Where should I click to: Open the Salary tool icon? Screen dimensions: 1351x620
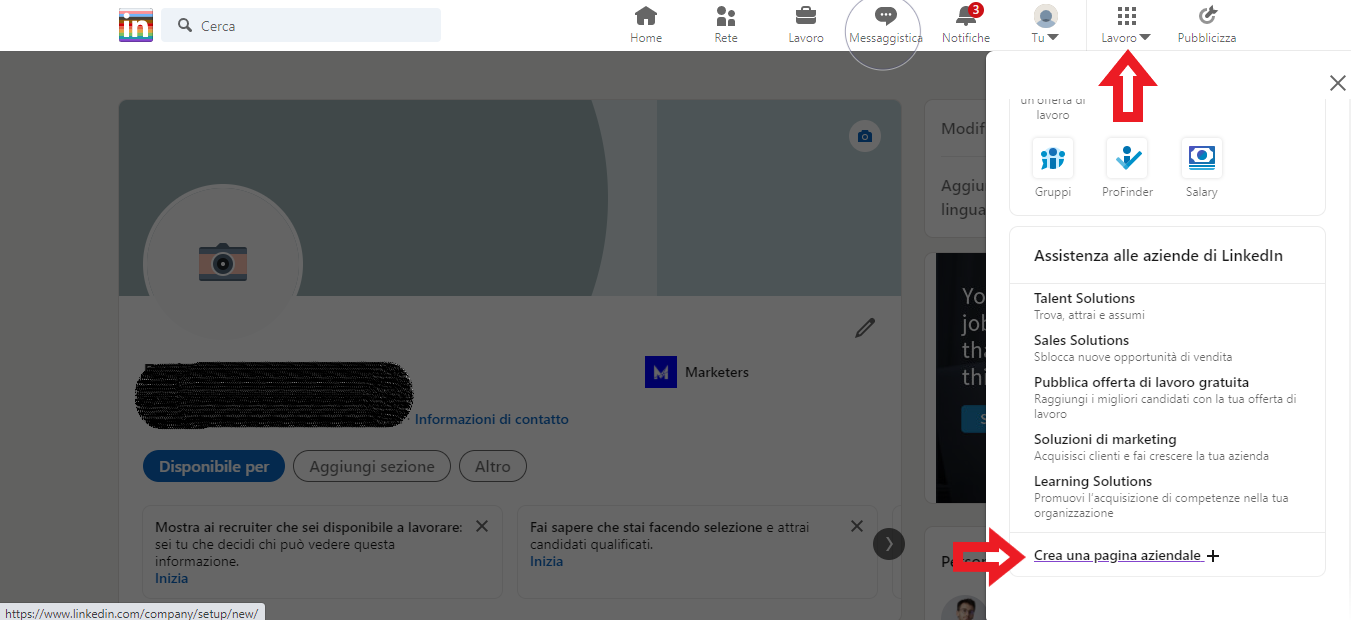click(1200, 158)
